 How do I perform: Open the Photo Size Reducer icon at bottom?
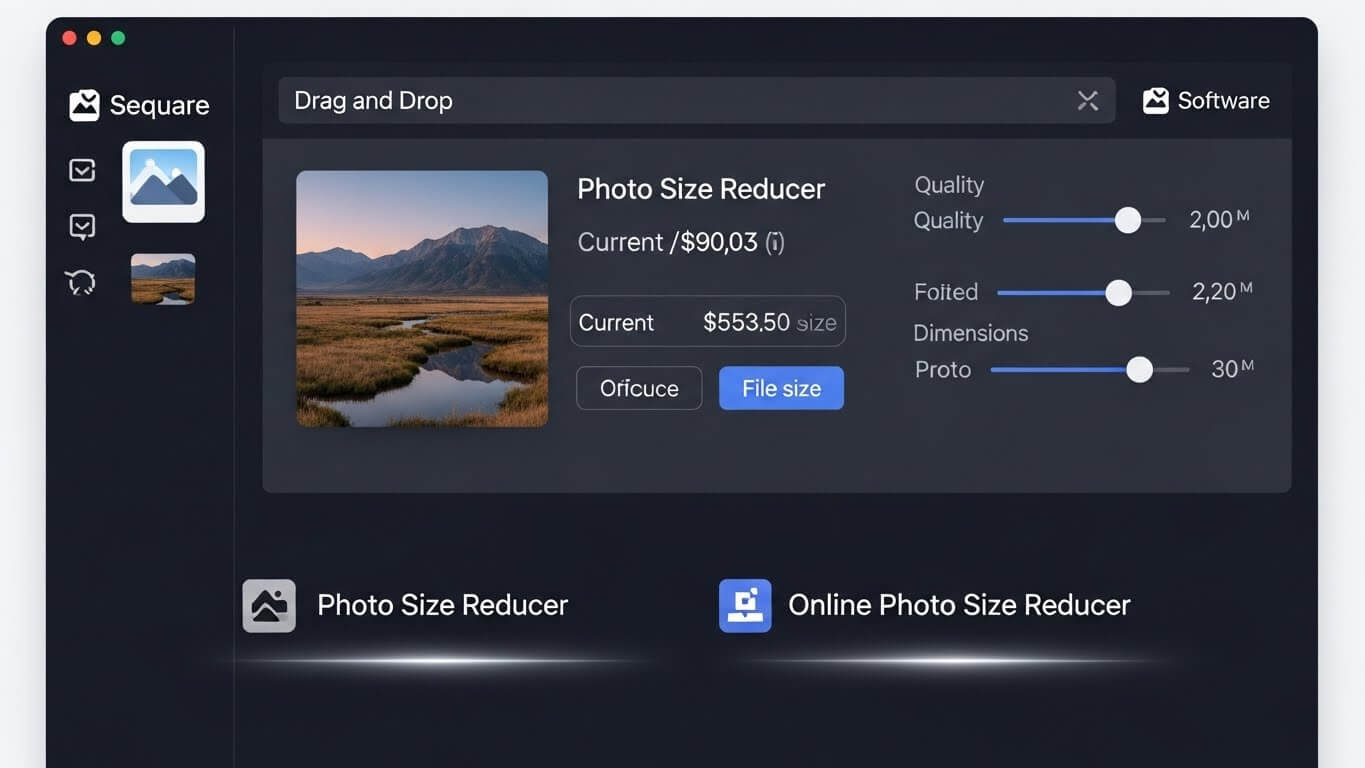[x=268, y=605]
